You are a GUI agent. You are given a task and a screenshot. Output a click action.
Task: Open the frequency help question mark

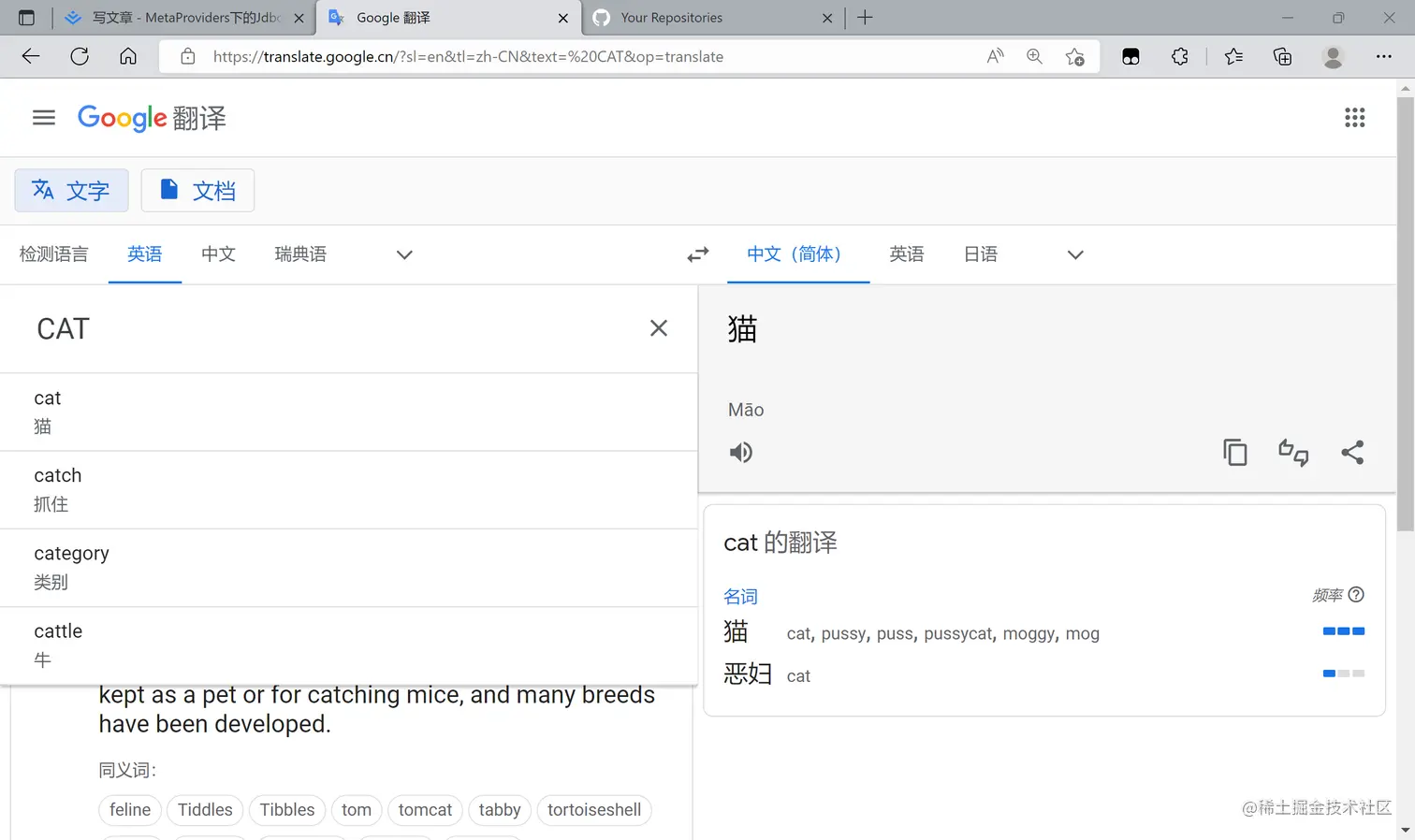(1356, 595)
